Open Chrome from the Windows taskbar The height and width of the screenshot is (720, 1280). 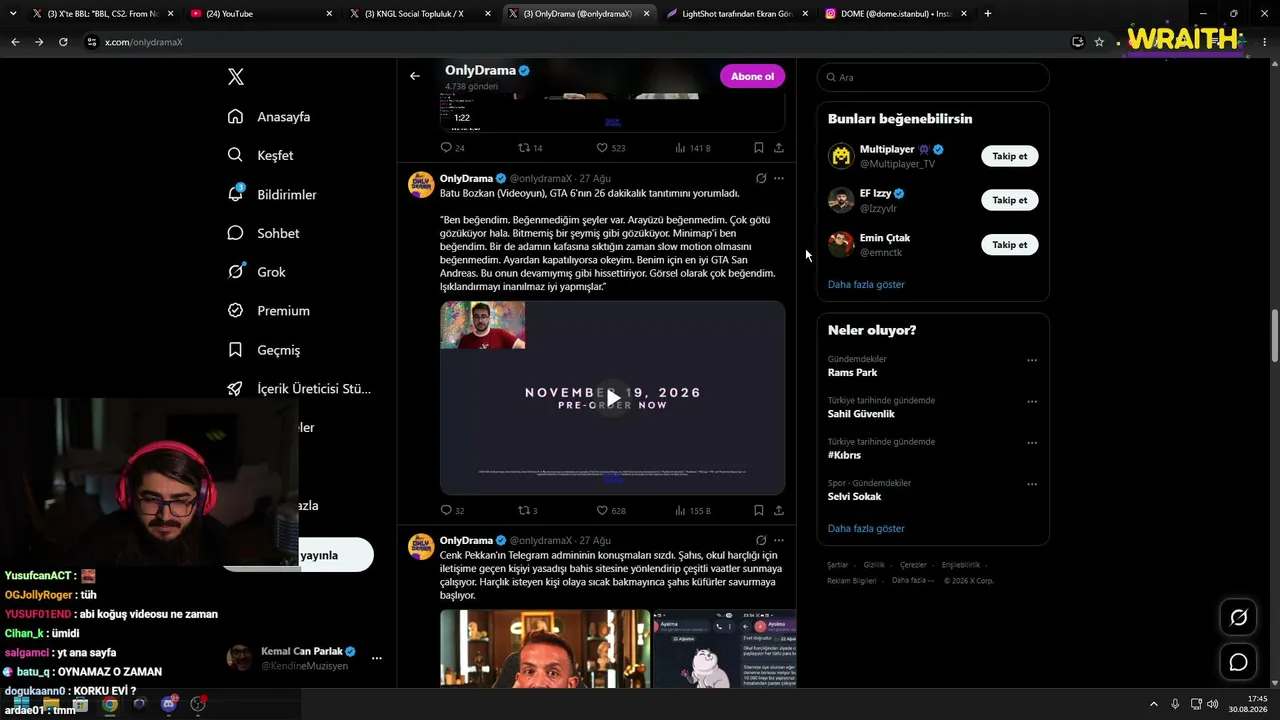pyautogui.click(x=110, y=704)
